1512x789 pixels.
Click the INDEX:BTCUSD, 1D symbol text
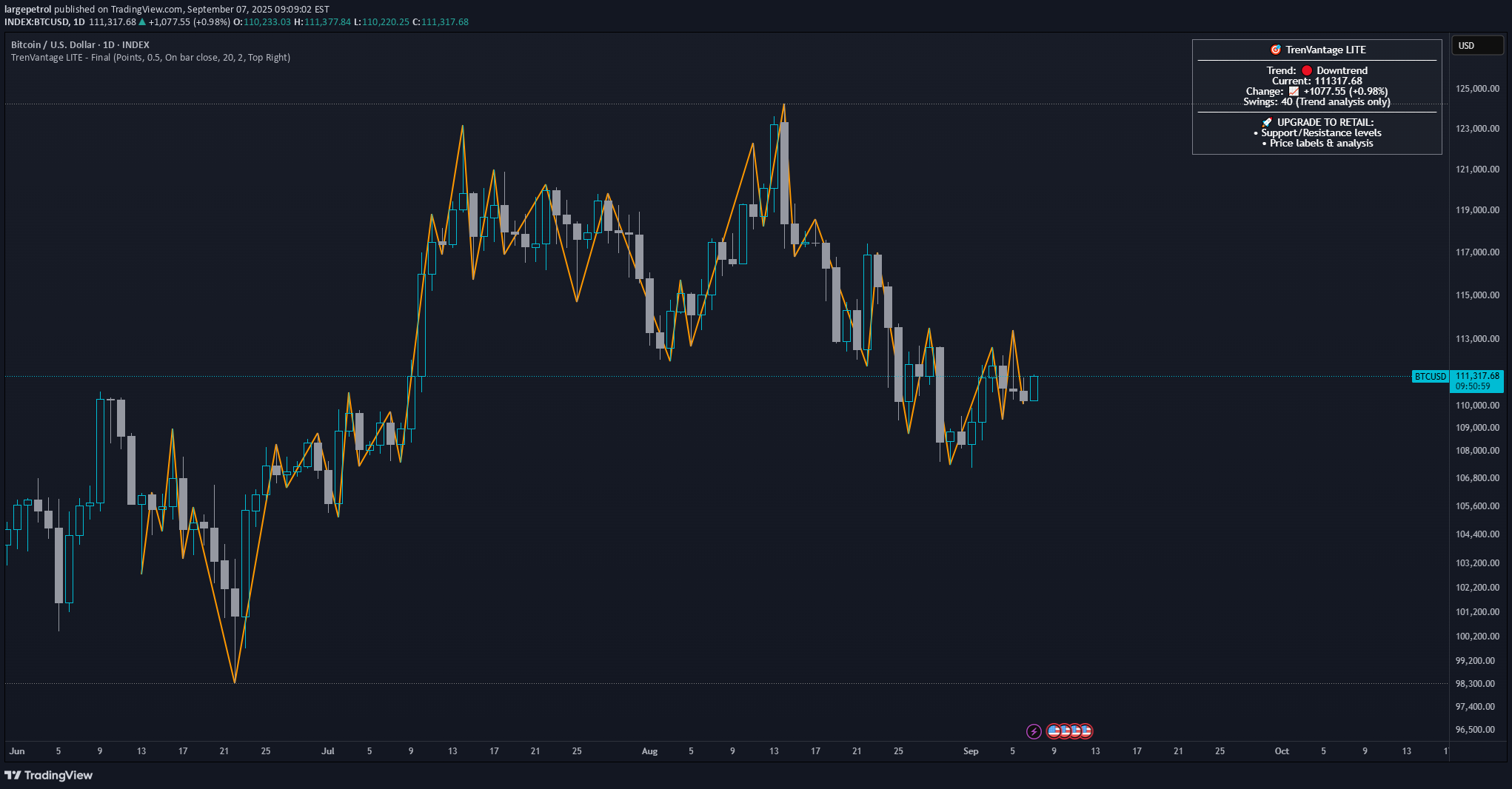coord(44,22)
